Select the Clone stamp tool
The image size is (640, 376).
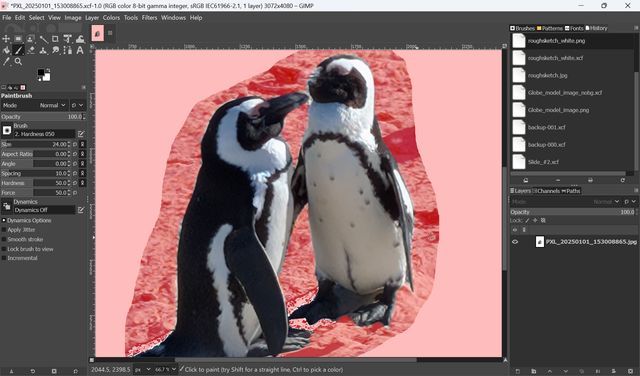(43, 50)
